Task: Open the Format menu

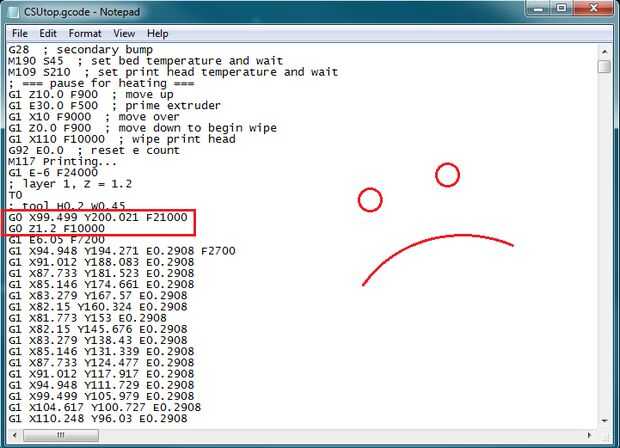Action: click(85, 34)
